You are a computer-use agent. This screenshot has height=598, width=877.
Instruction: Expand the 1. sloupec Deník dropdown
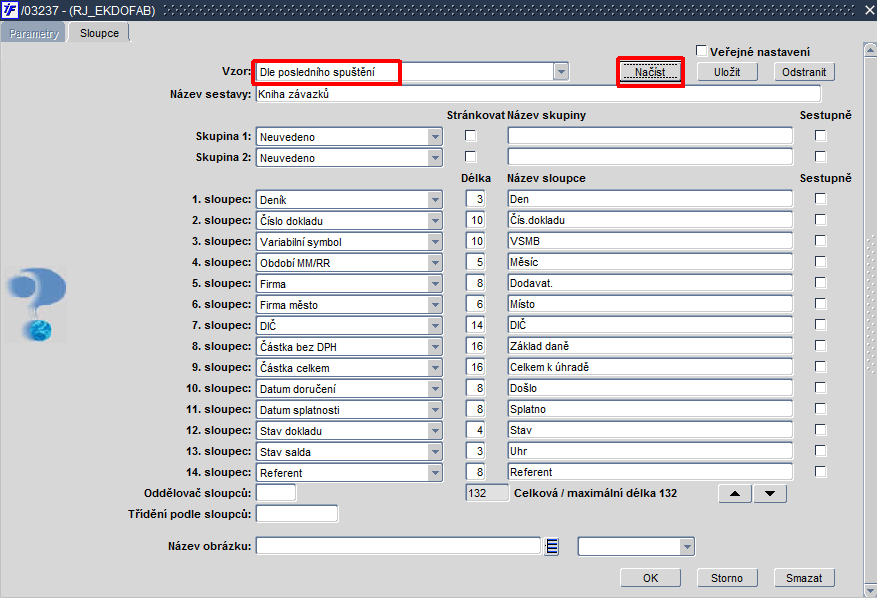coord(435,200)
